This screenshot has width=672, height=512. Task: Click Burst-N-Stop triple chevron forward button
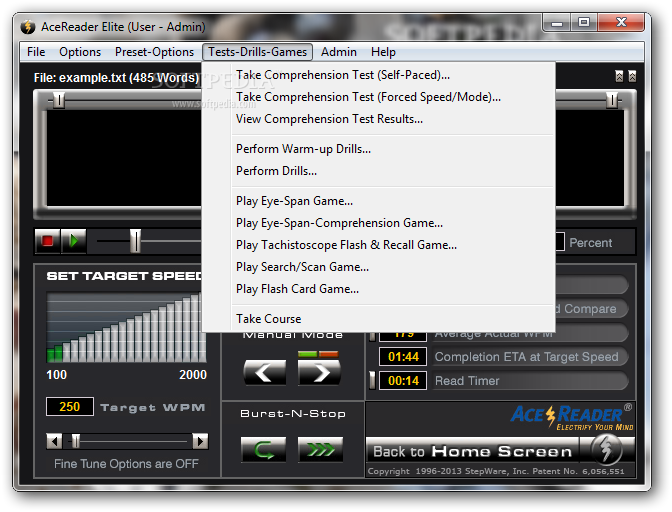[321, 449]
